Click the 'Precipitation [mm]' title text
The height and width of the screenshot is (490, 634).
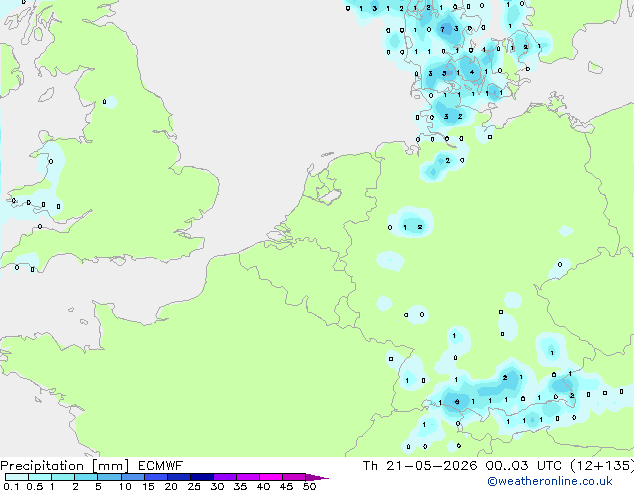[x=65, y=466]
